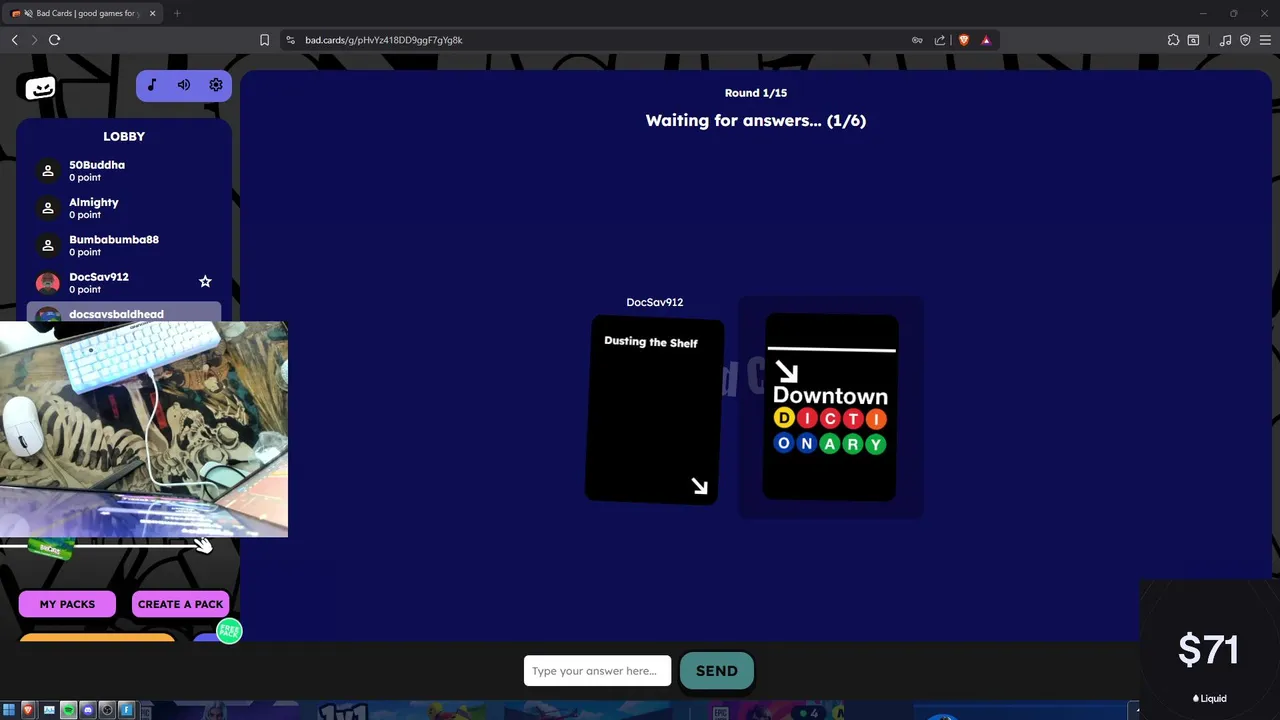Click the DocSav912 label above black card

(x=655, y=302)
